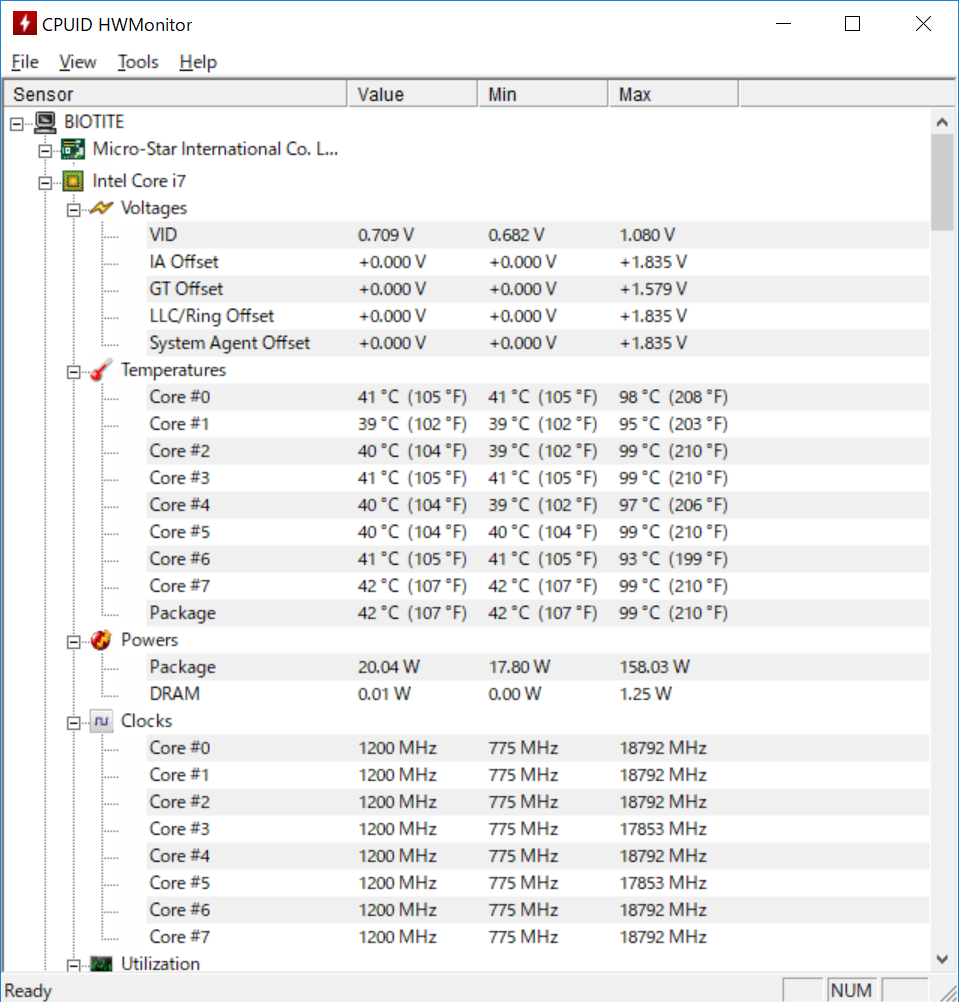The height and width of the screenshot is (1002, 959).
Task: Collapse the Temperatures section
Action: pyautogui.click(x=73, y=372)
